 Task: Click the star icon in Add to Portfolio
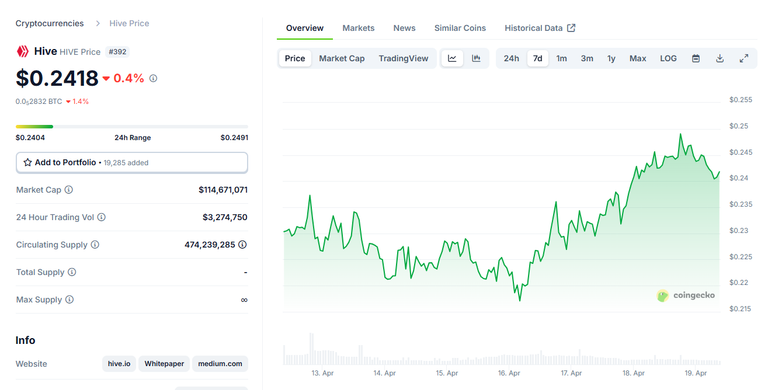tap(28, 162)
